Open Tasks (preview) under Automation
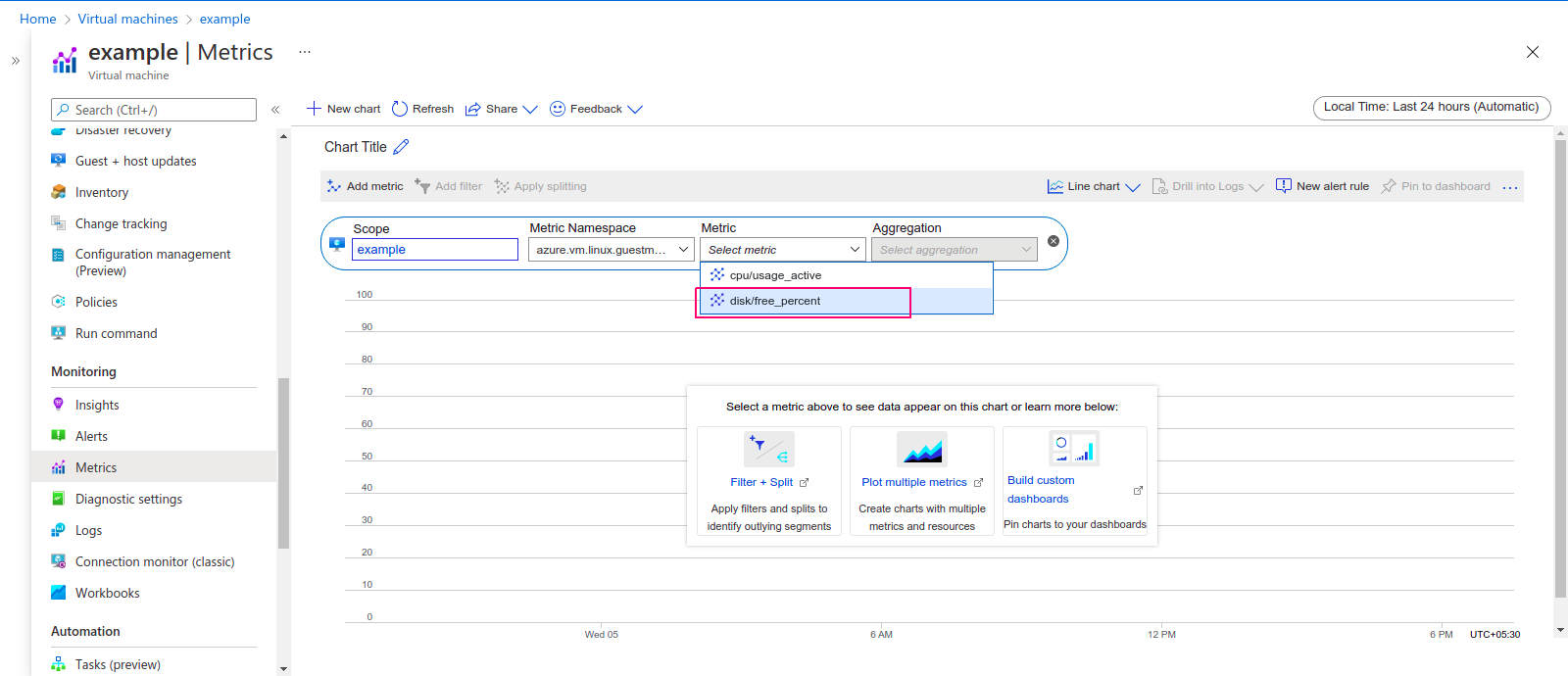 coord(118,665)
